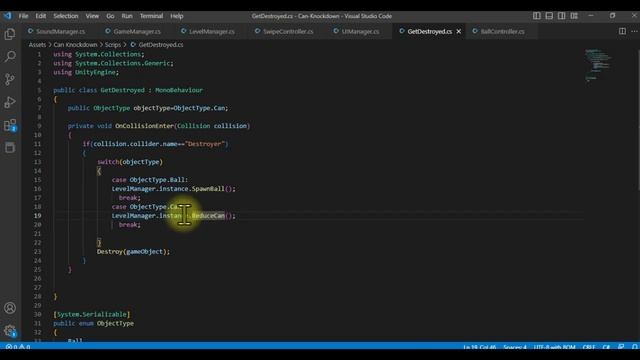The width and height of the screenshot is (640, 360).
Task: Open the Edit menu
Action: tap(40, 16)
